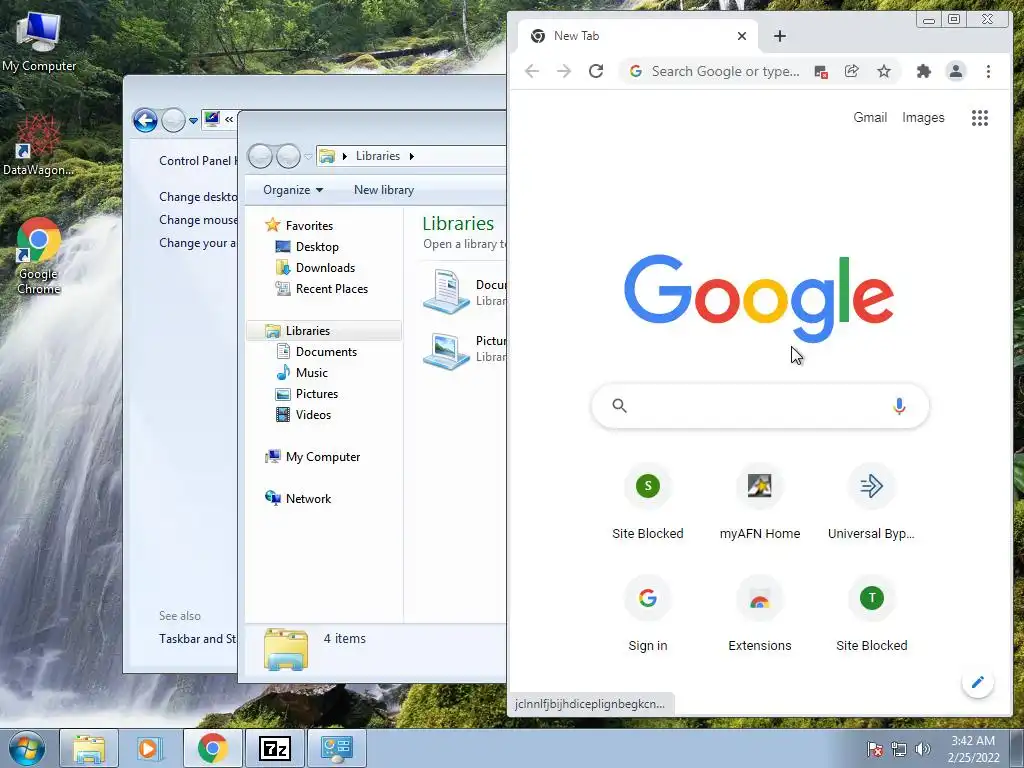Screen dimensions: 1024x768
Task: Click the Google search box
Action: click(760, 406)
